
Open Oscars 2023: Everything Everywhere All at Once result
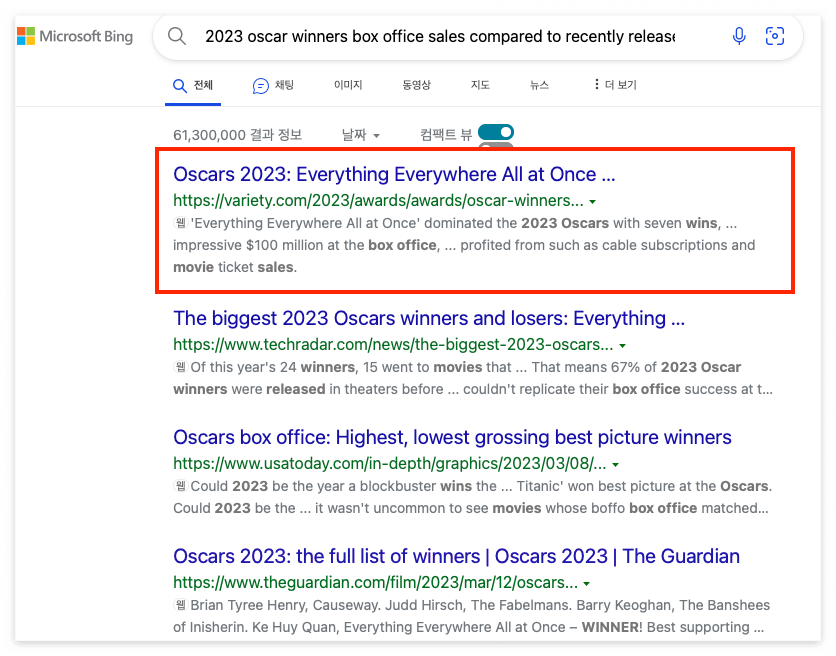394,174
